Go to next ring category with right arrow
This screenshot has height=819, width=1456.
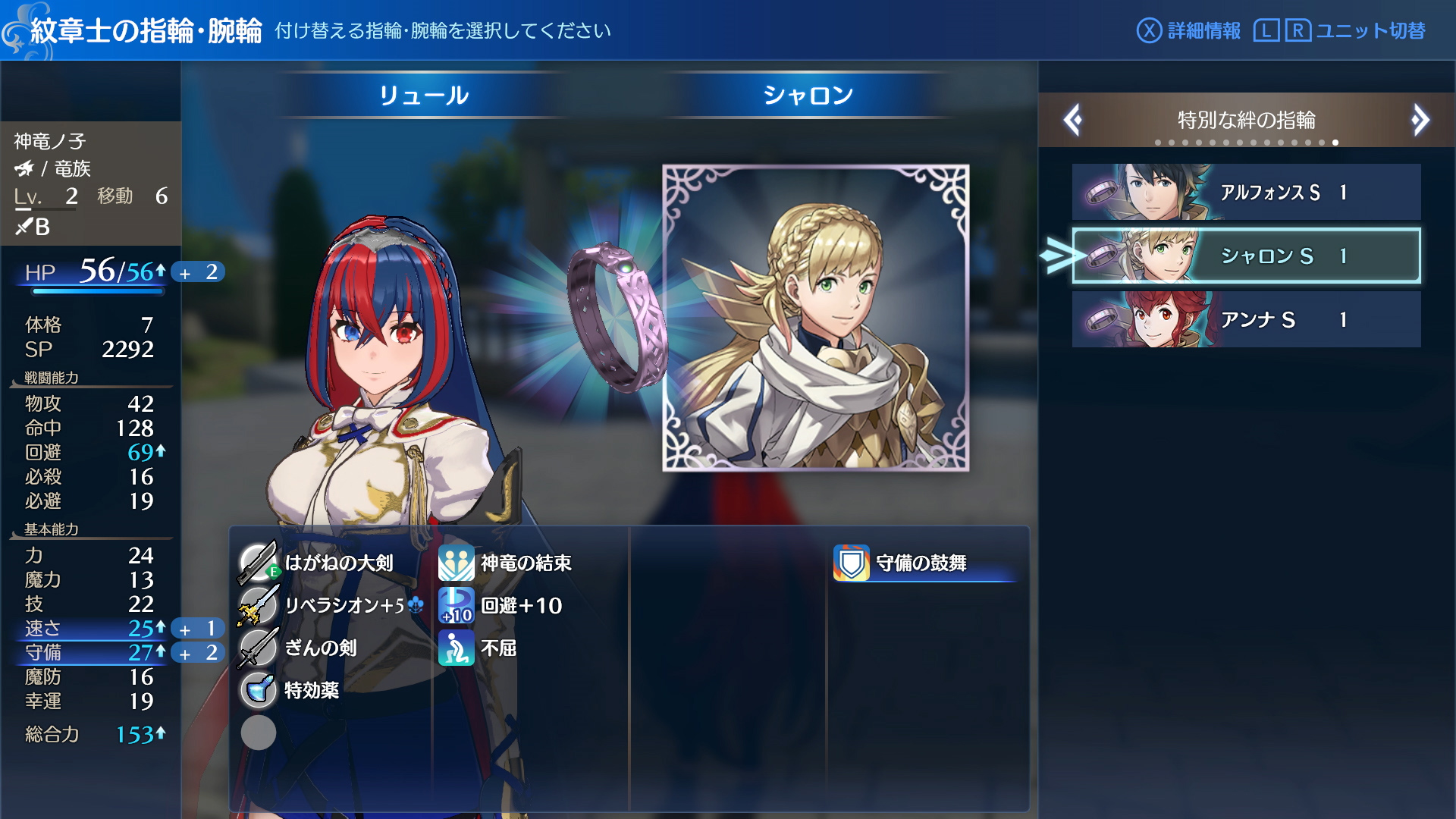pos(1420,120)
